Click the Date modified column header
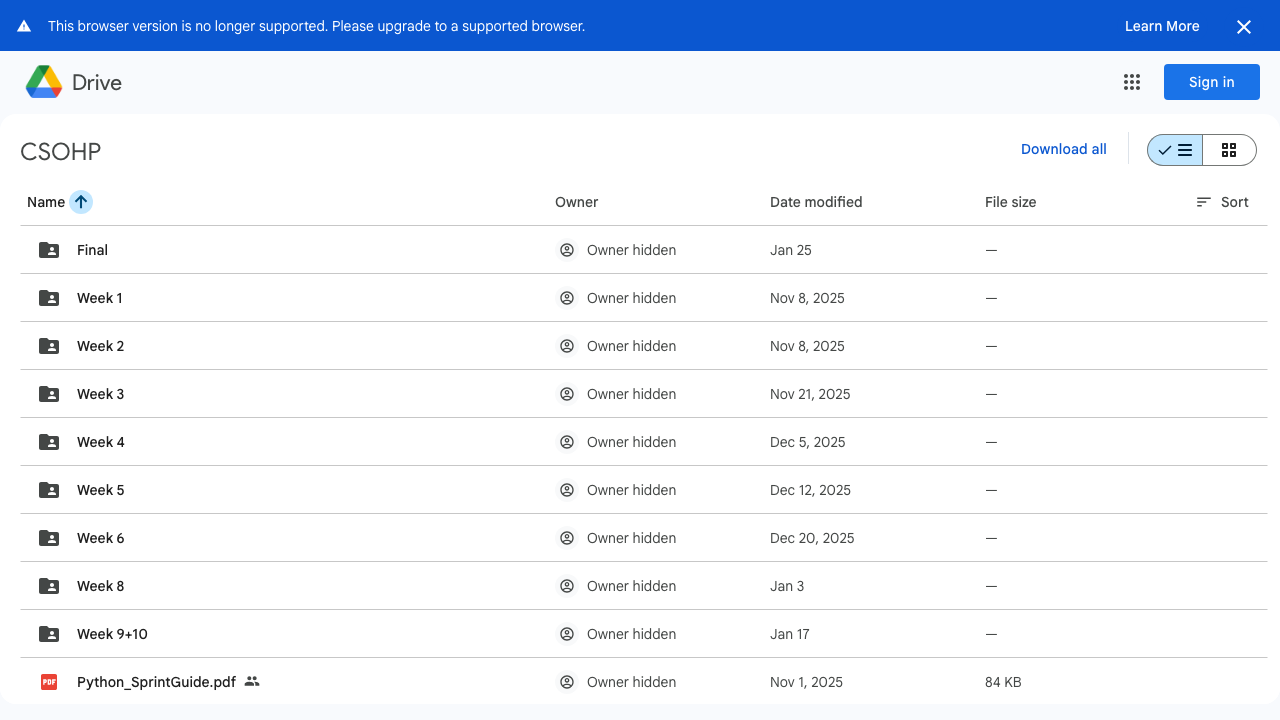The width and height of the screenshot is (1280, 720). (x=816, y=202)
